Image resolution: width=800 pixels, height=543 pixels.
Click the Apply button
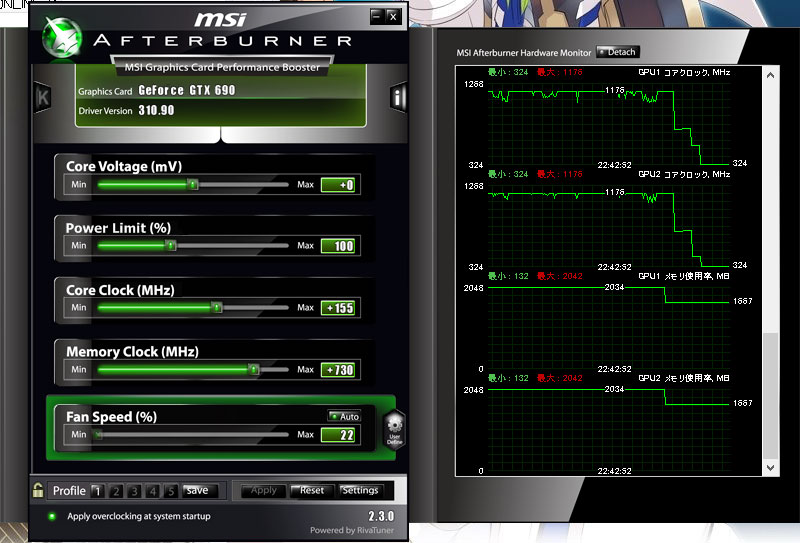click(263, 490)
